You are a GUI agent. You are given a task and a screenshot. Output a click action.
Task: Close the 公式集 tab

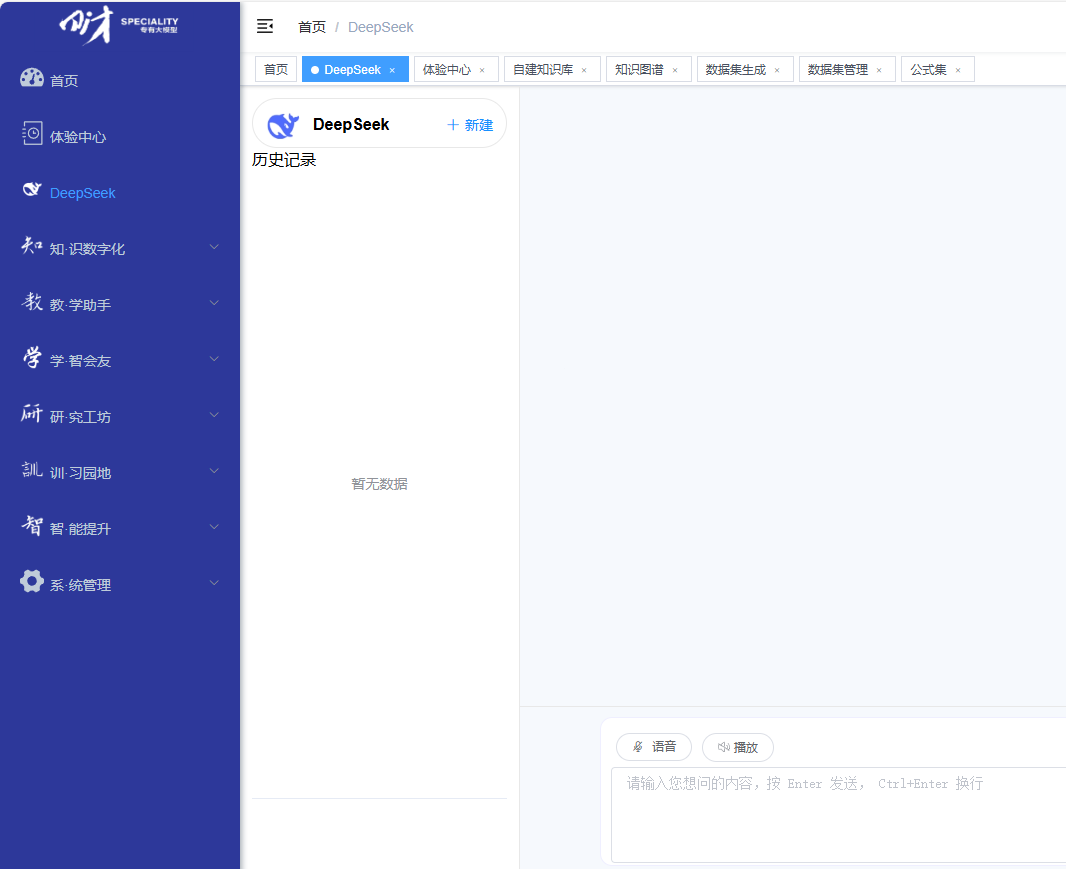tap(958, 70)
